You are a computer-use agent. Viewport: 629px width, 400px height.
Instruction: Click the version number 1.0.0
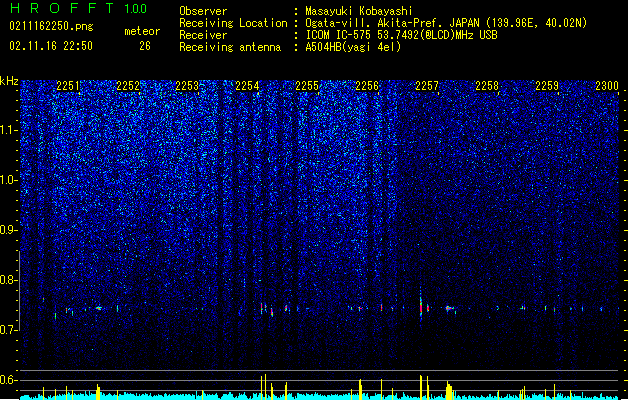[135, 8]
